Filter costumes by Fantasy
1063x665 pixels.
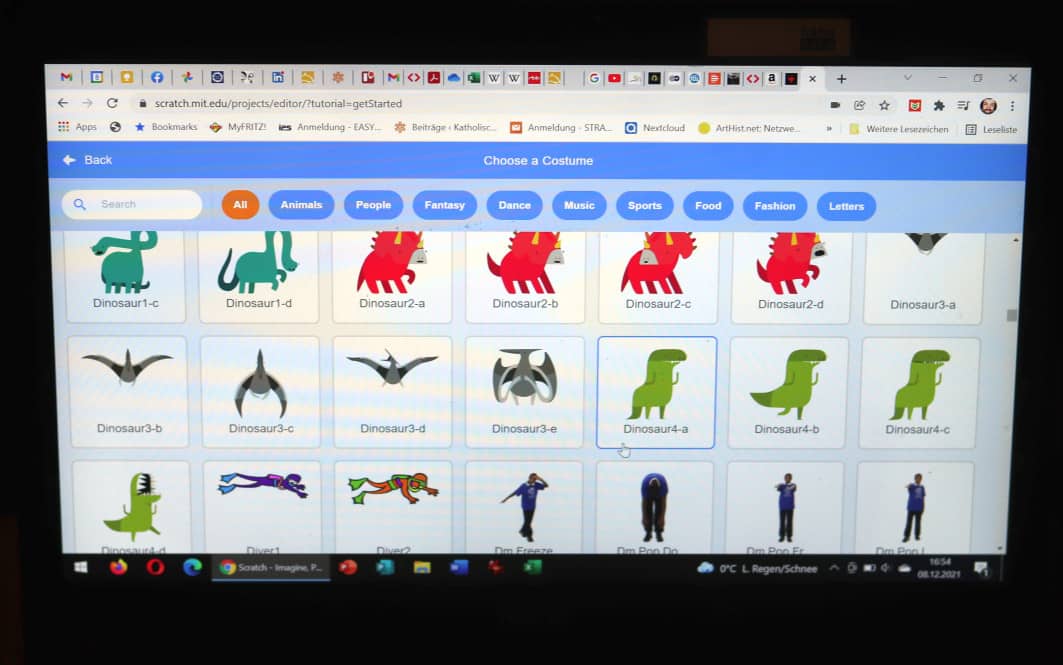(444, 205)
